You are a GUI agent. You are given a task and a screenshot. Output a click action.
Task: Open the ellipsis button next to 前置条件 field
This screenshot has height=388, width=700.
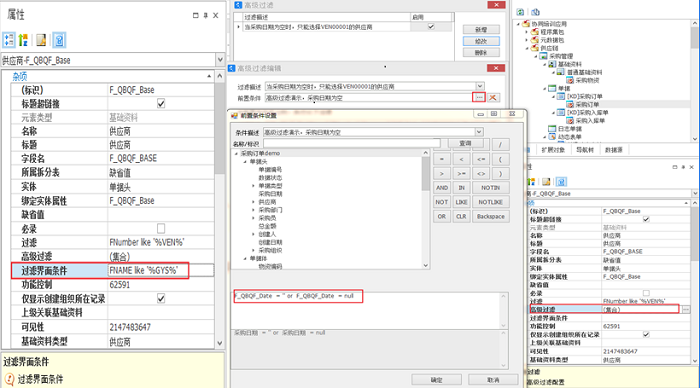tap(479, 97)
